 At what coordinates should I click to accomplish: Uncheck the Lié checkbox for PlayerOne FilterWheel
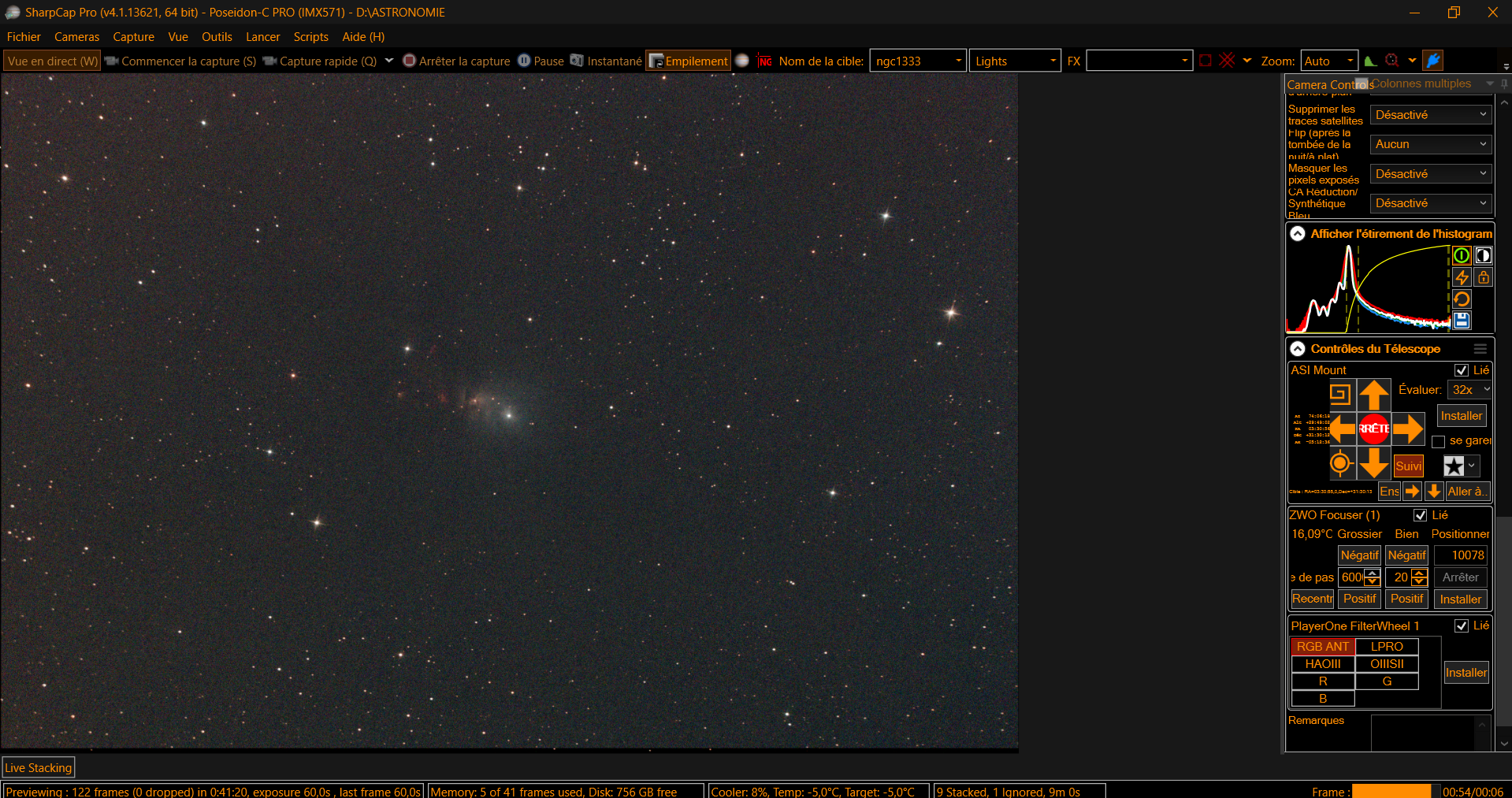point(1462,625)
